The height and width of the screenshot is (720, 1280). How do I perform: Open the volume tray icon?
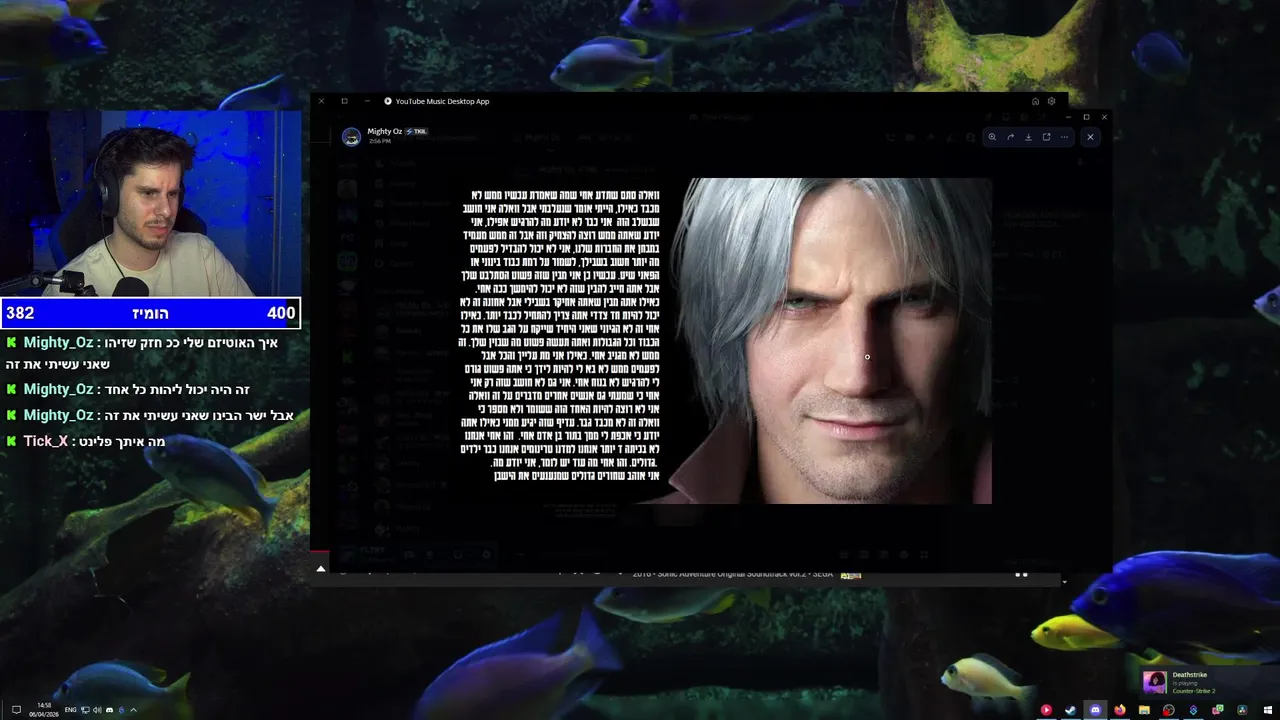(x=97, y=710)
